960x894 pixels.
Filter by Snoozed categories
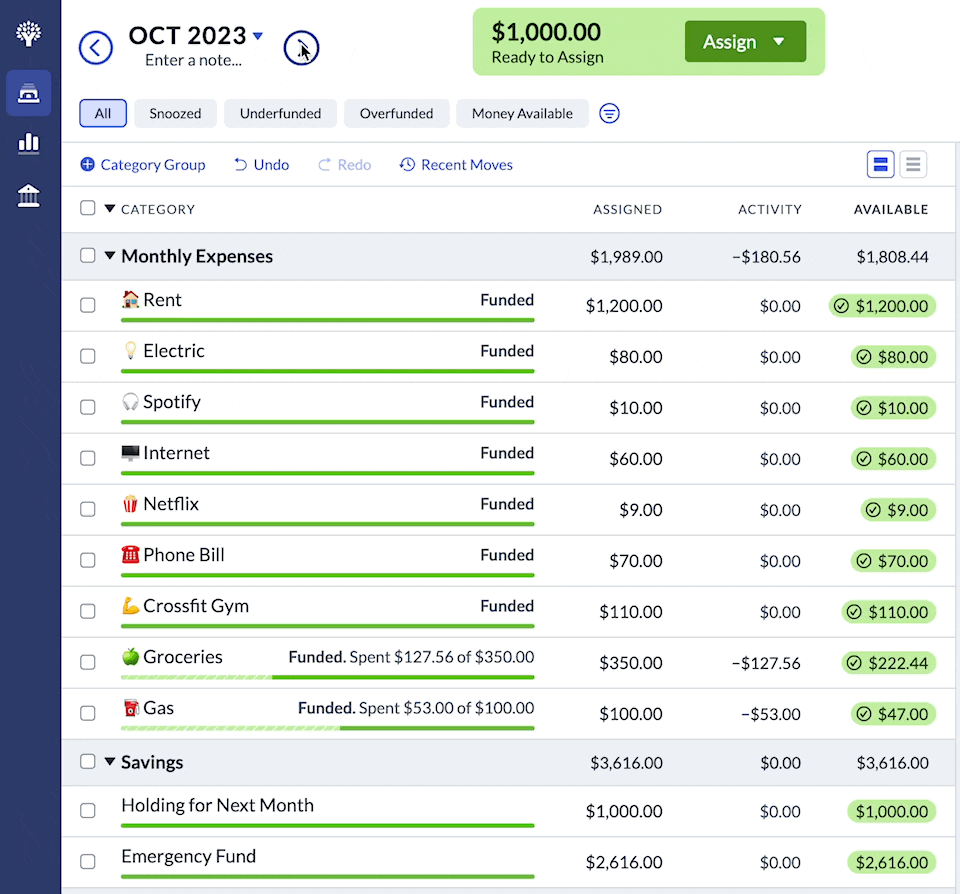tap(175, 113)
